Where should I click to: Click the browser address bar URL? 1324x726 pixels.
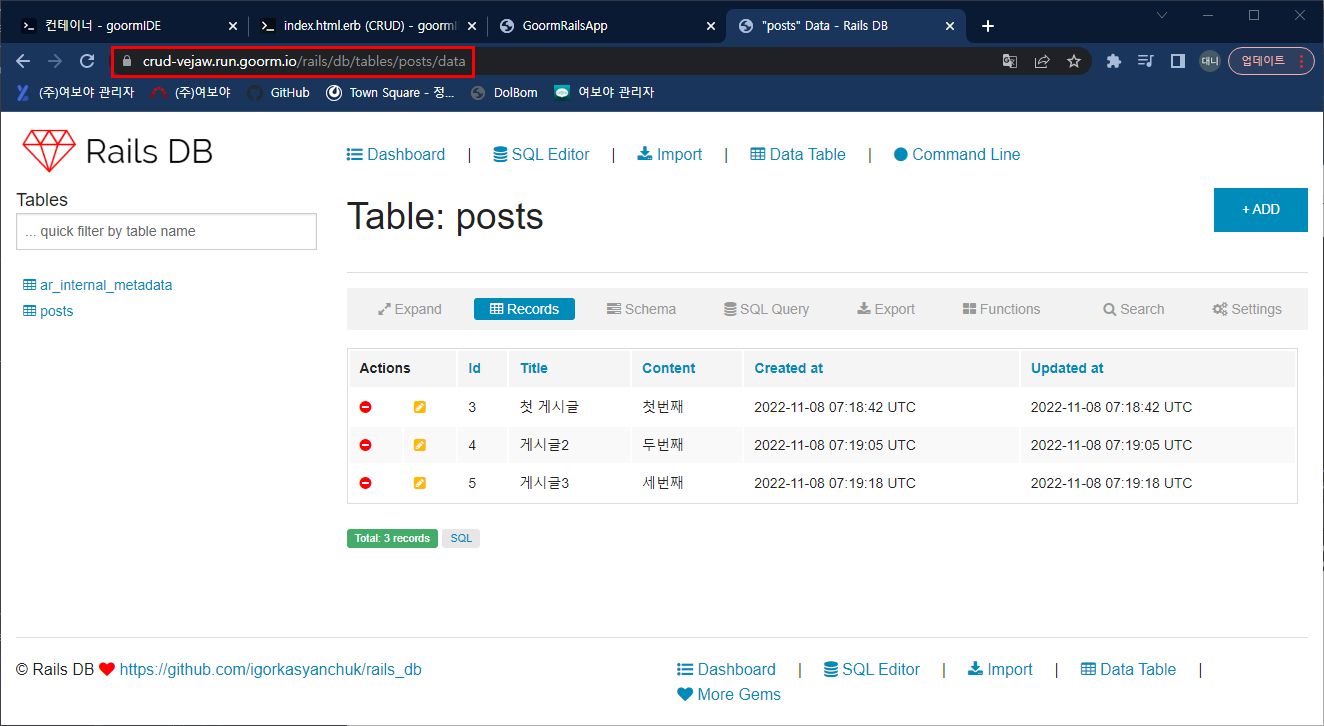(x=304, y=61)
